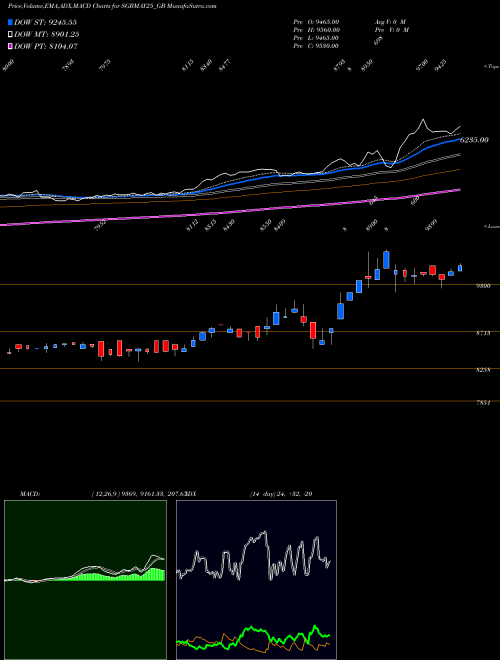
Task: Click the last blue candlestick on the right
Action: (460, 268)
